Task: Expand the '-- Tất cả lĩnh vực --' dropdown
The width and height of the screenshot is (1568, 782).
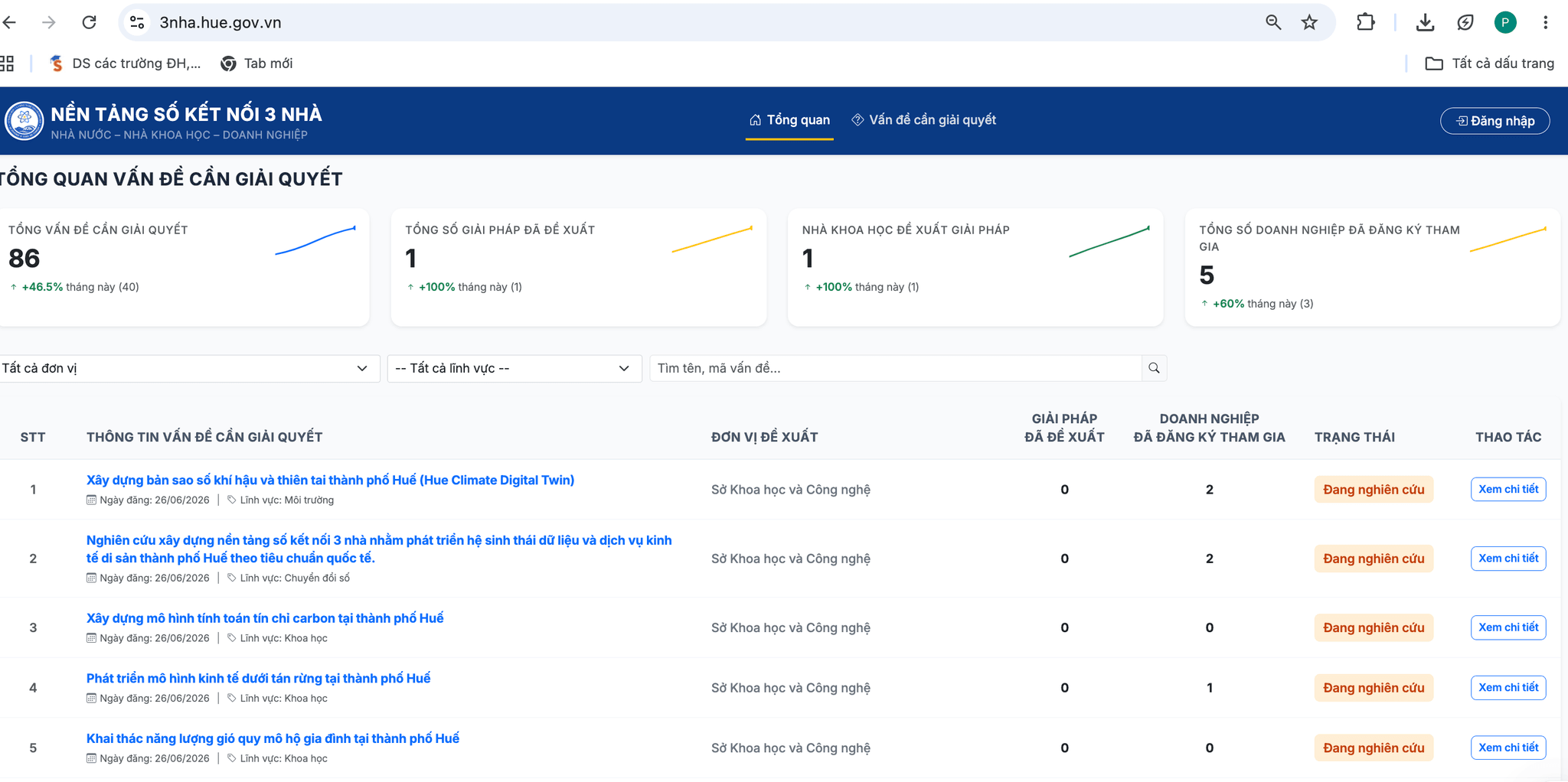Action: [x=514, y=368]
